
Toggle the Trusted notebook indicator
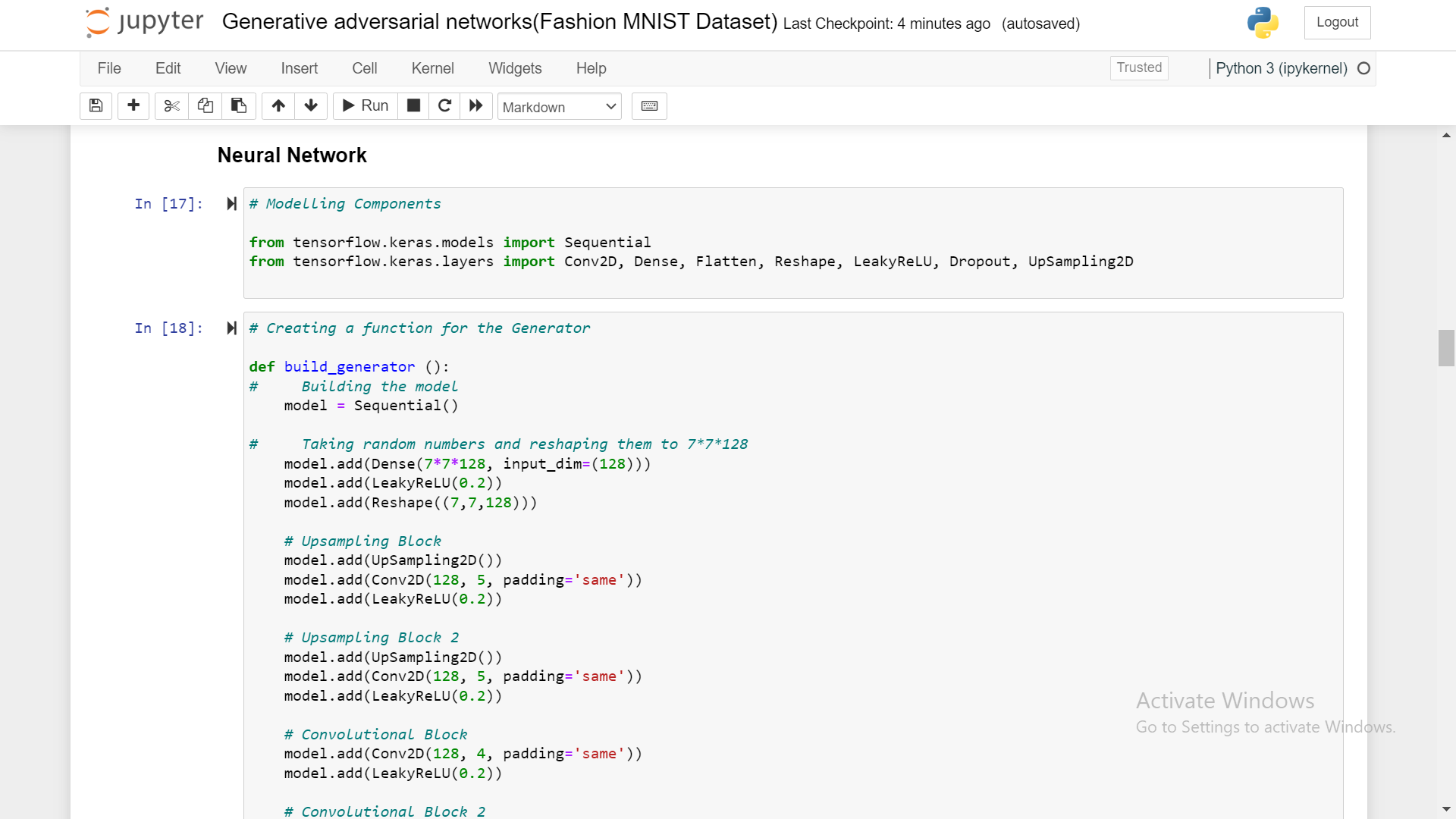click(x=1139, y=67)
